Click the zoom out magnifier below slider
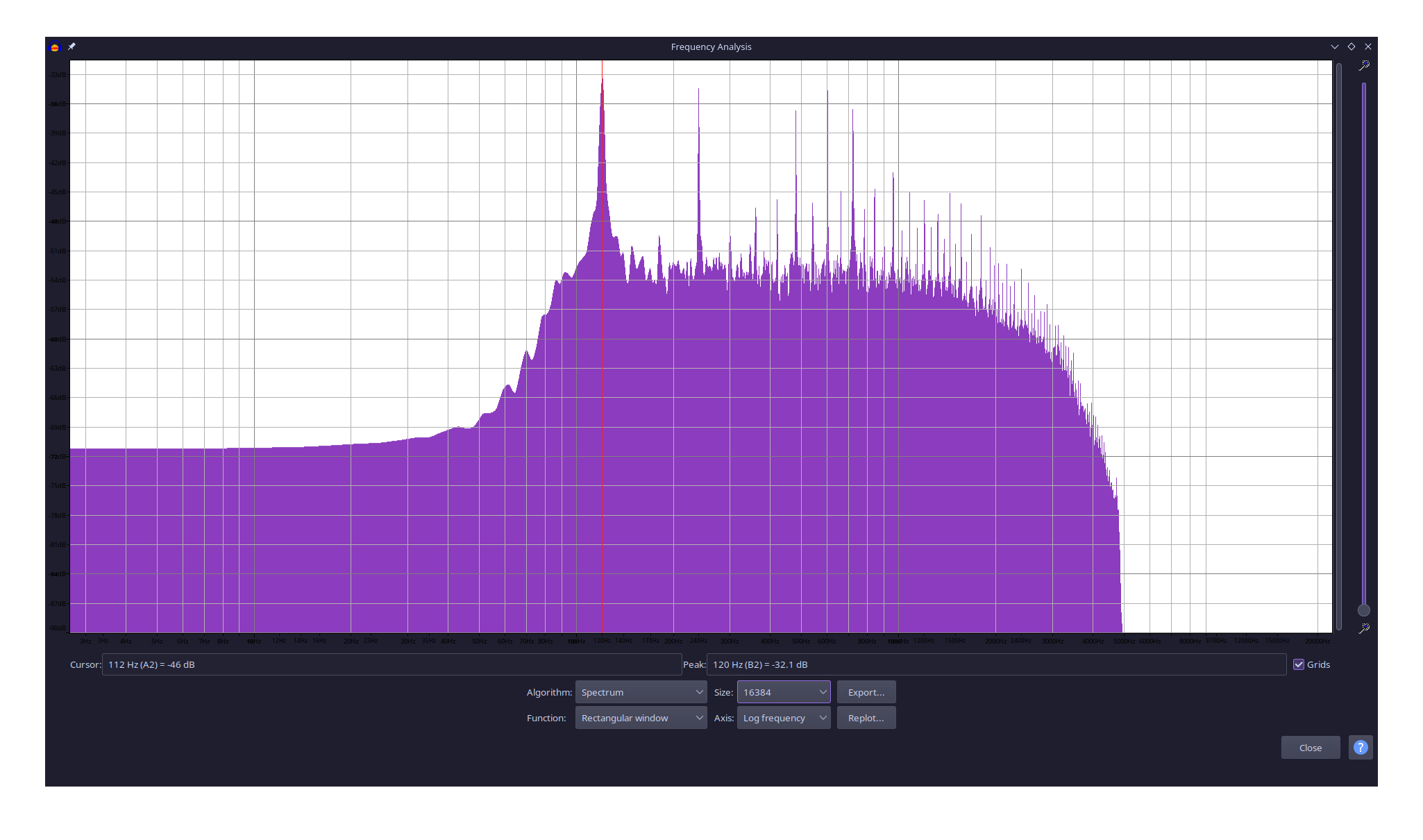Viewport: 1423px width, 840px height. click(x=1364, y=628)
